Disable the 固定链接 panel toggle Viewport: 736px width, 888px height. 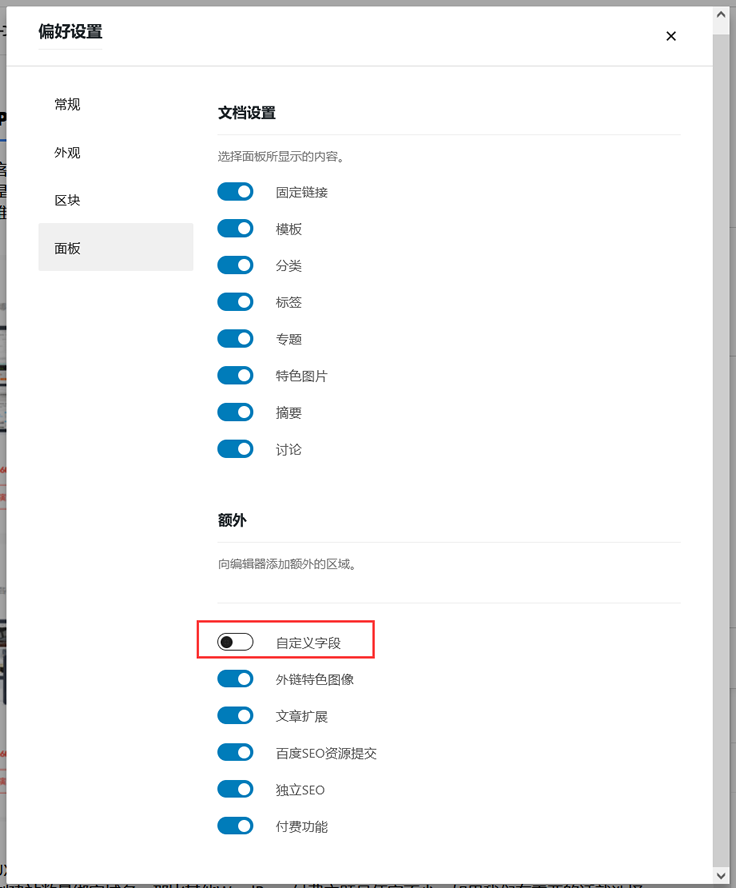pyautogui.click(x=235, y=192)
